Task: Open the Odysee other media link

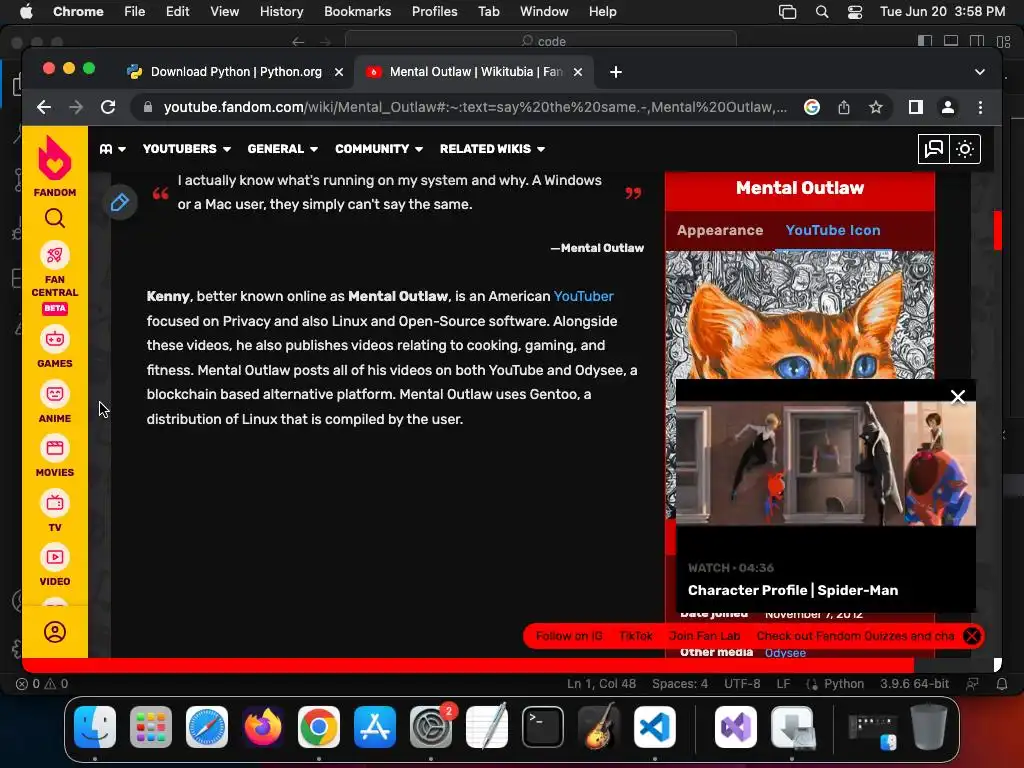Action: pos(785,653)
